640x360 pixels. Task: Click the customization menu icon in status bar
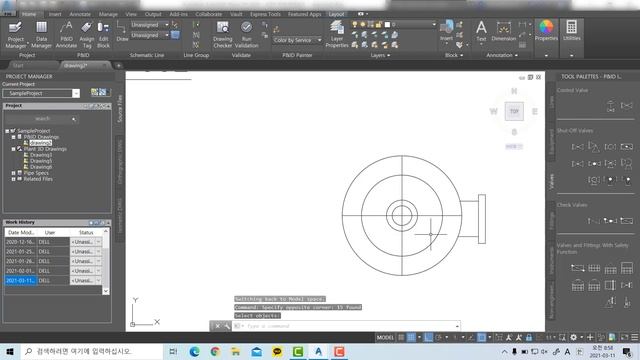point(634,337)
